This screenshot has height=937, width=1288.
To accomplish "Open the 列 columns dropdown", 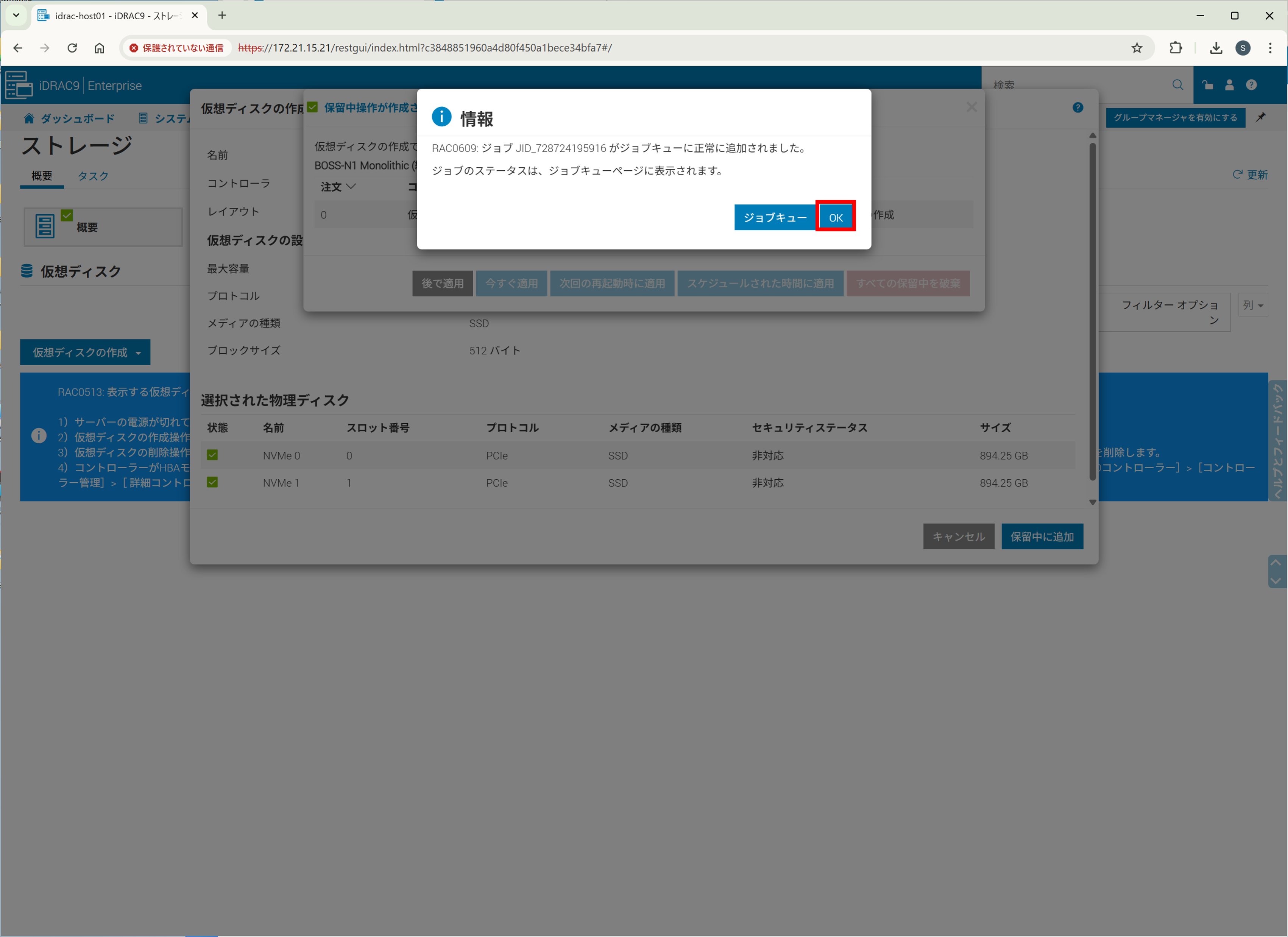I will pos(1252,306).
